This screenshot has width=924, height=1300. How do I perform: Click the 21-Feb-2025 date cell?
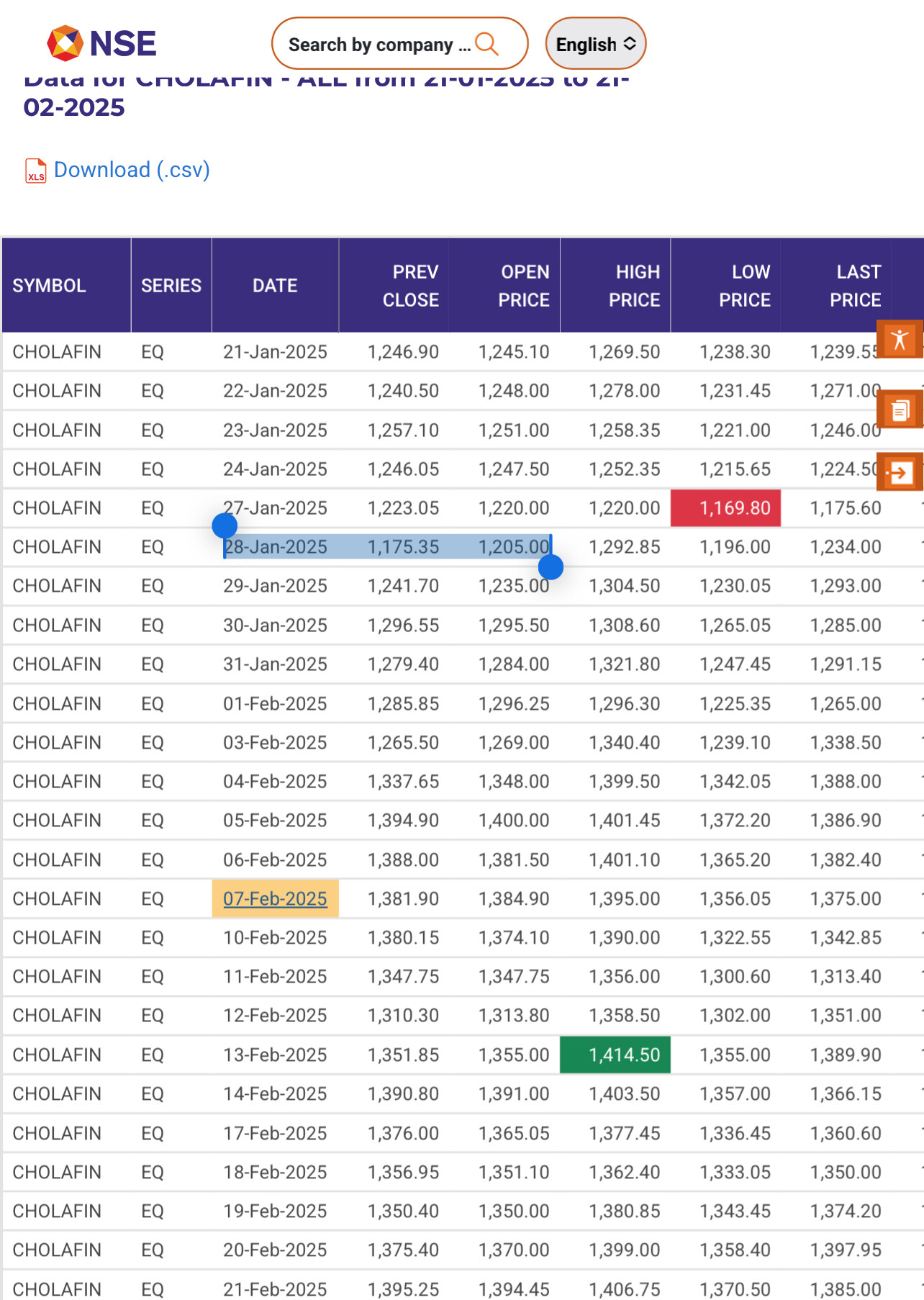(x=275, y=1289)
